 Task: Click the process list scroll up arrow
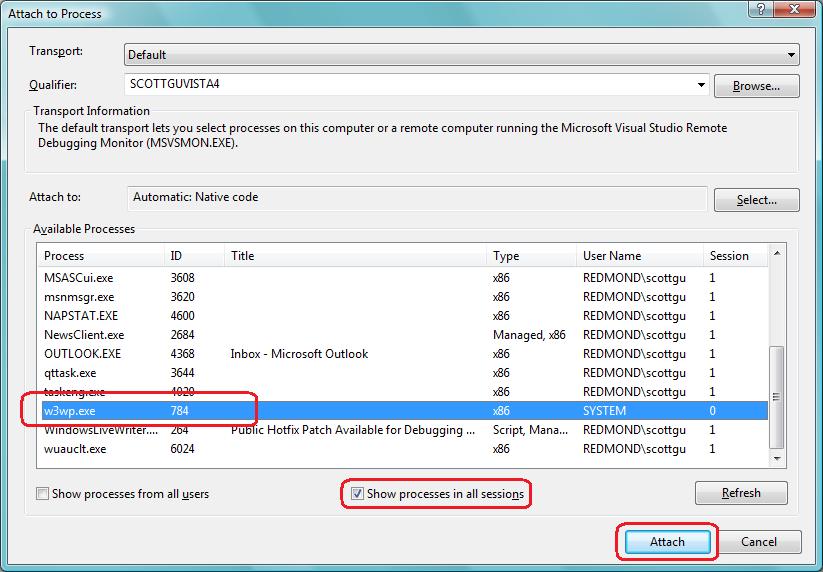click(x=777, y=253)
